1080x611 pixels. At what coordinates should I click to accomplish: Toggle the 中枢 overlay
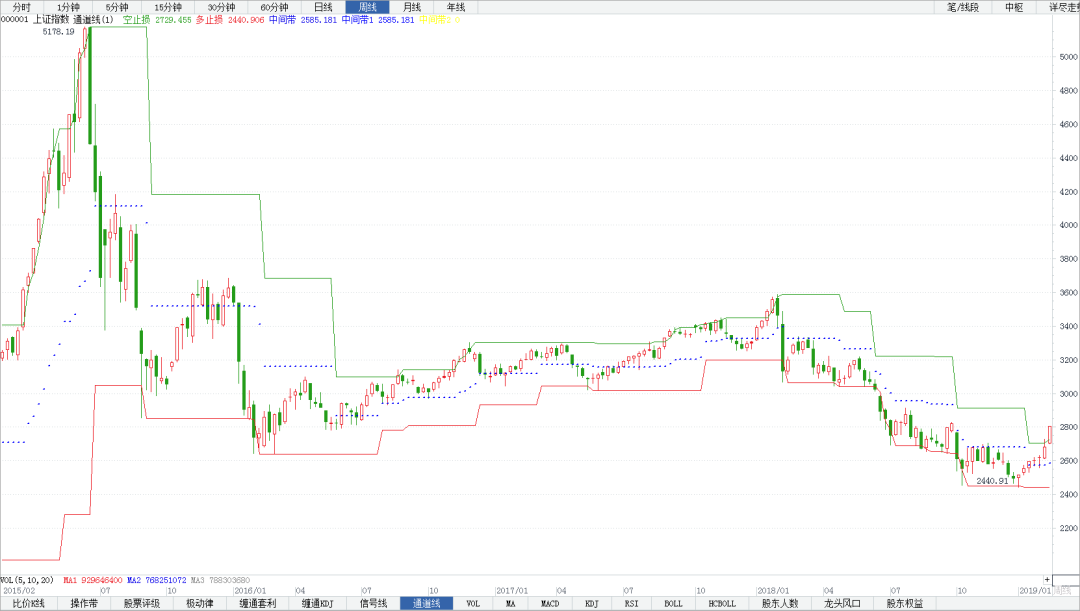coord(1014,7)
